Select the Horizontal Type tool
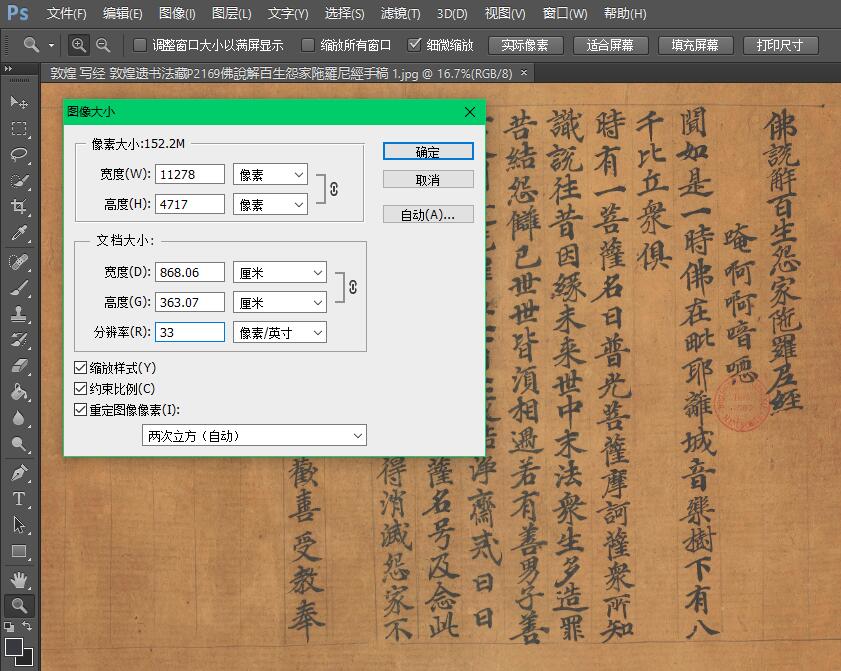Image resolution: width=841 pixels, height=671 pixels. 19,499
